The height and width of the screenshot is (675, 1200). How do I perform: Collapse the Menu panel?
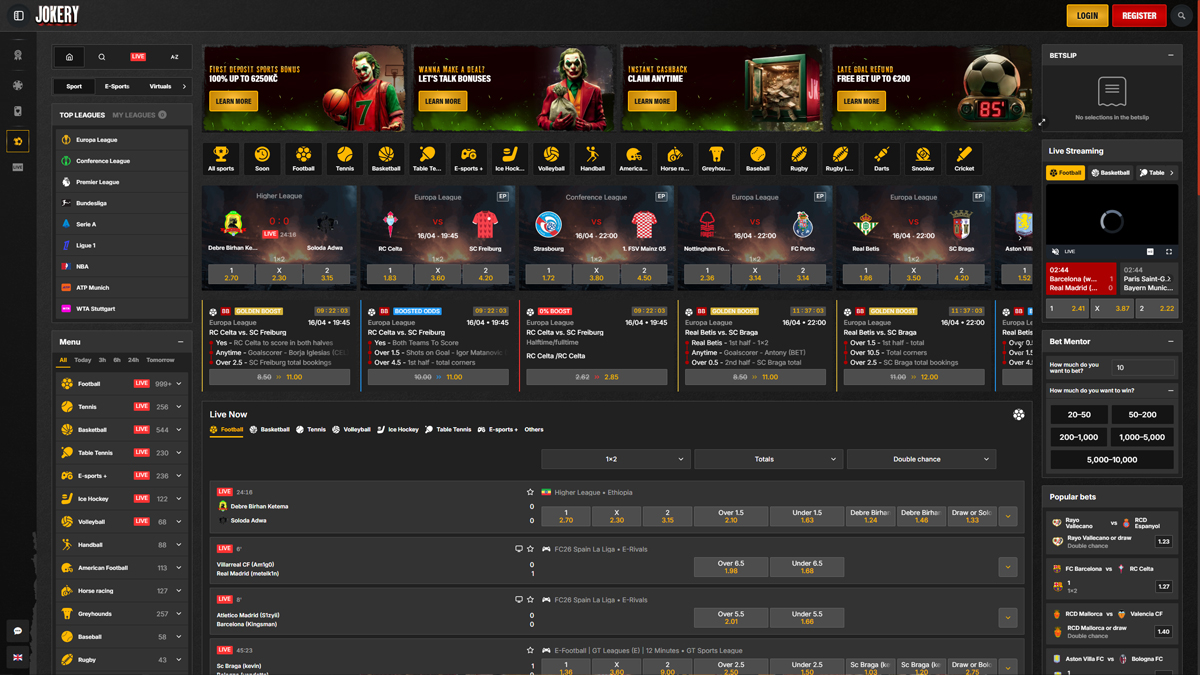coord(180,342)
